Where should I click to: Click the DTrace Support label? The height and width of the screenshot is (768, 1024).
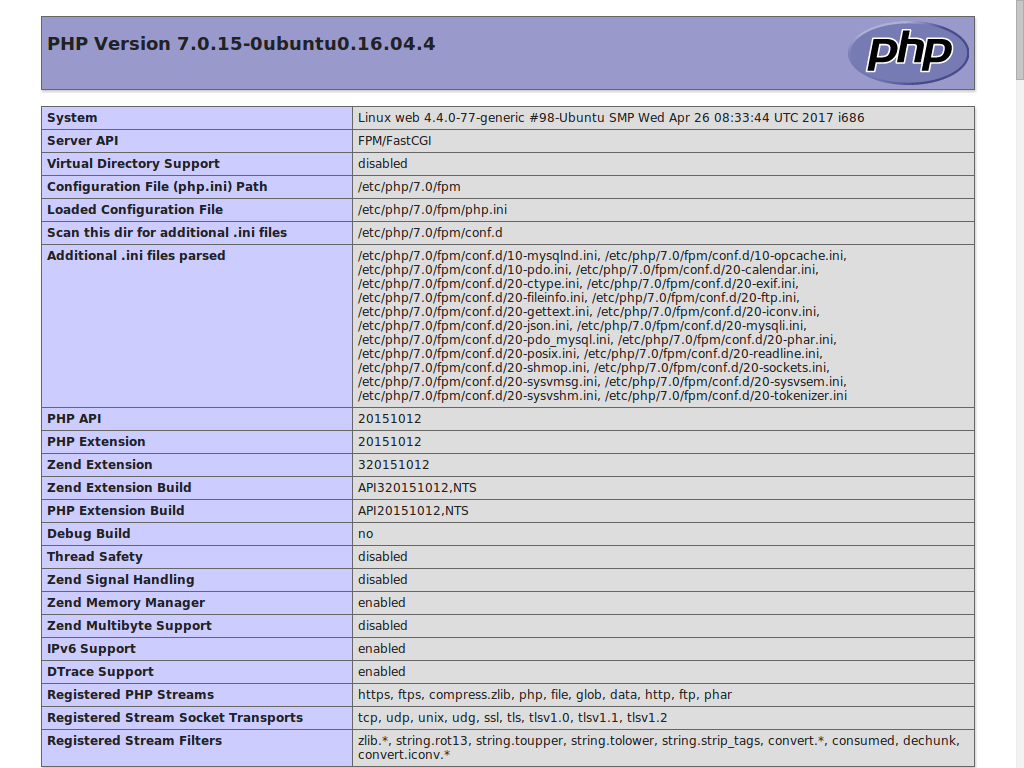click(x=100, y=671)
